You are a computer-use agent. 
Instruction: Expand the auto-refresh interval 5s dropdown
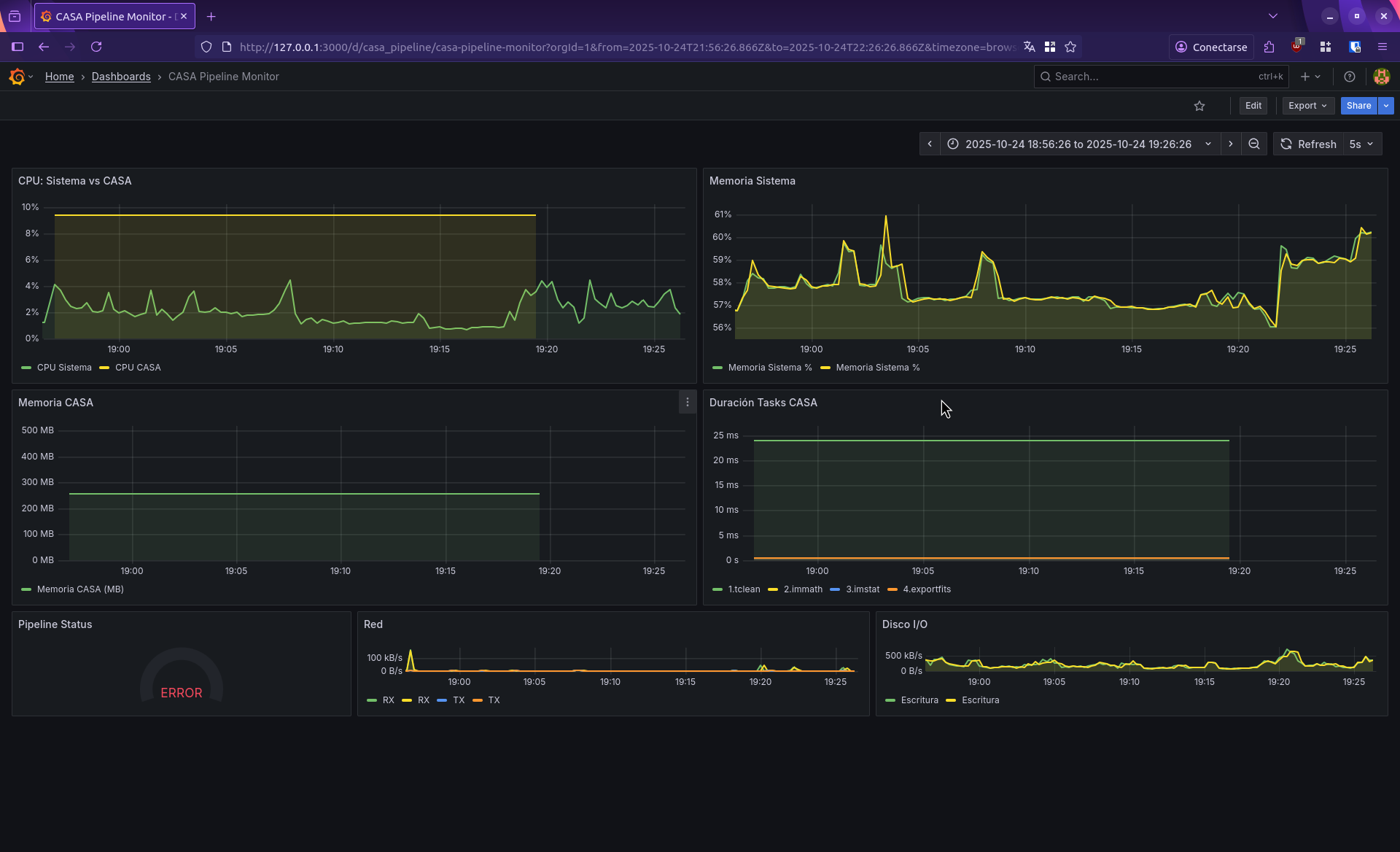(x=1359, y=144)
